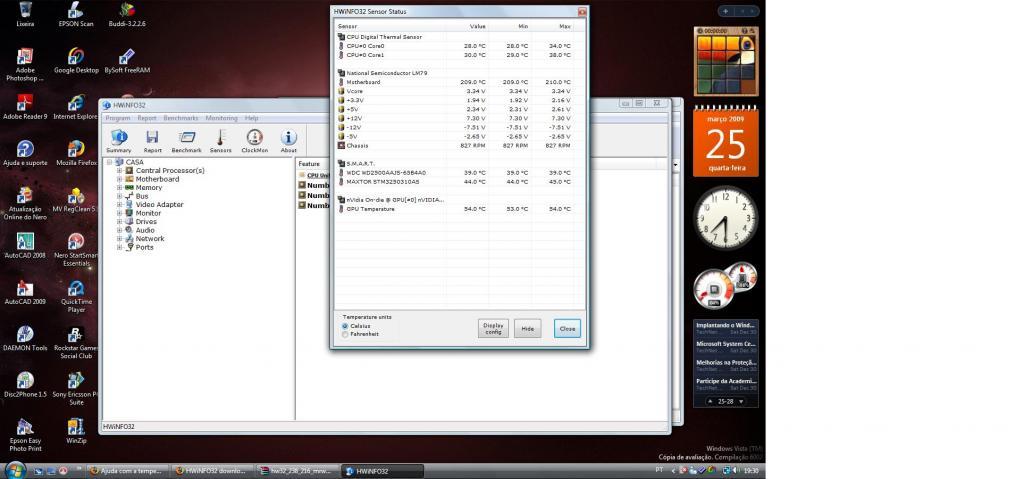Open the BySoft FreeRAM desktop icon
1024x479 pixels.
click(127, 60)
